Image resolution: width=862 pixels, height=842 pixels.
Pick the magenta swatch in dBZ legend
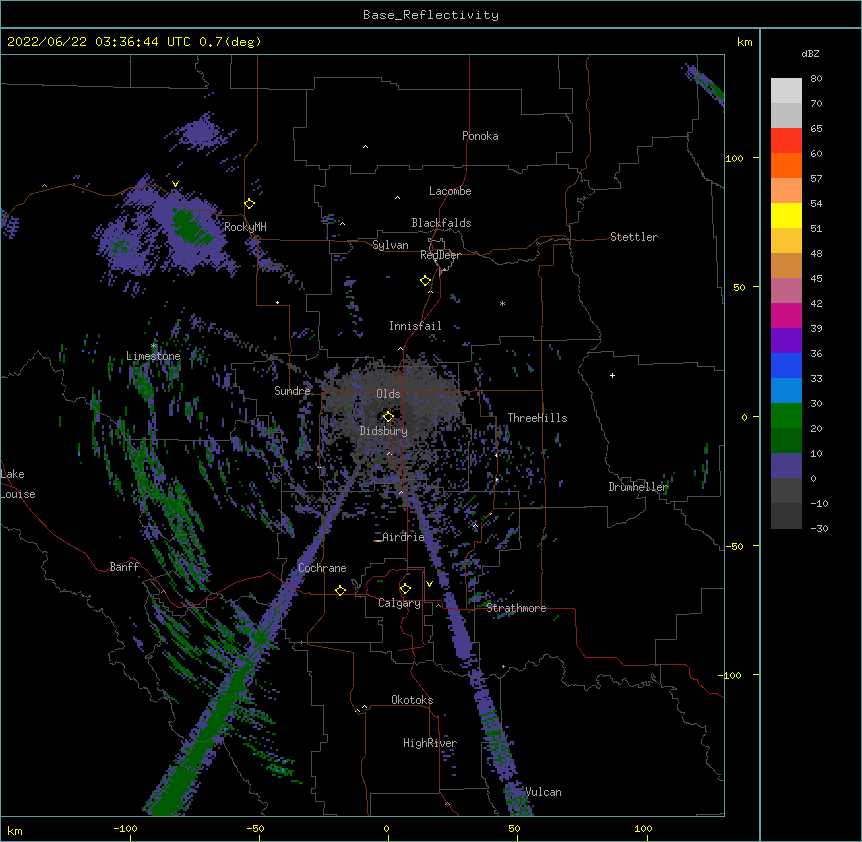[786, 315]
